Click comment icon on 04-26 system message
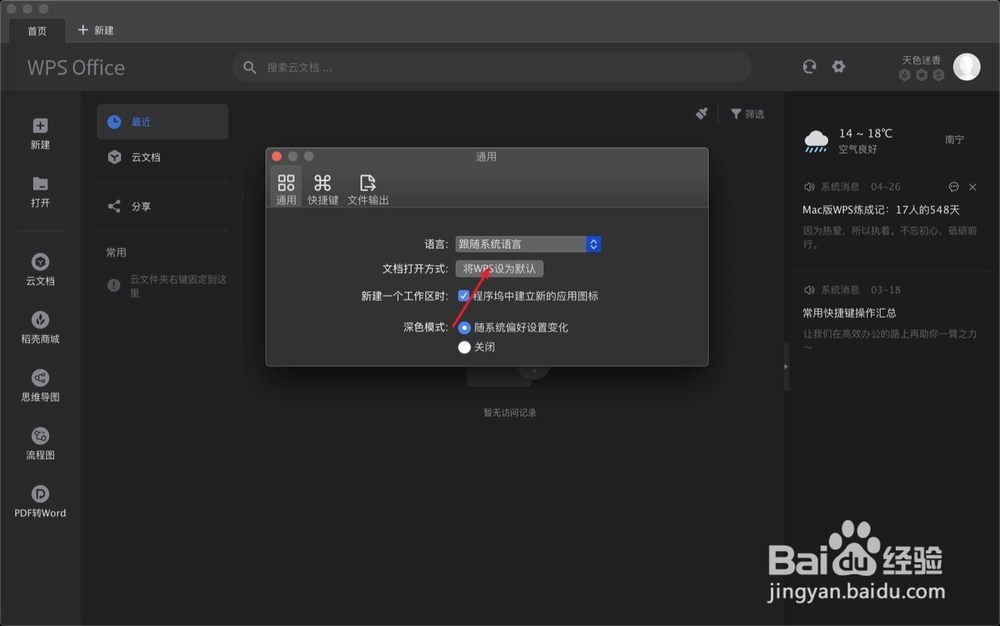The height and width of the screenshot is (626, 1000). pyautogui.click(x=953, y=187)
